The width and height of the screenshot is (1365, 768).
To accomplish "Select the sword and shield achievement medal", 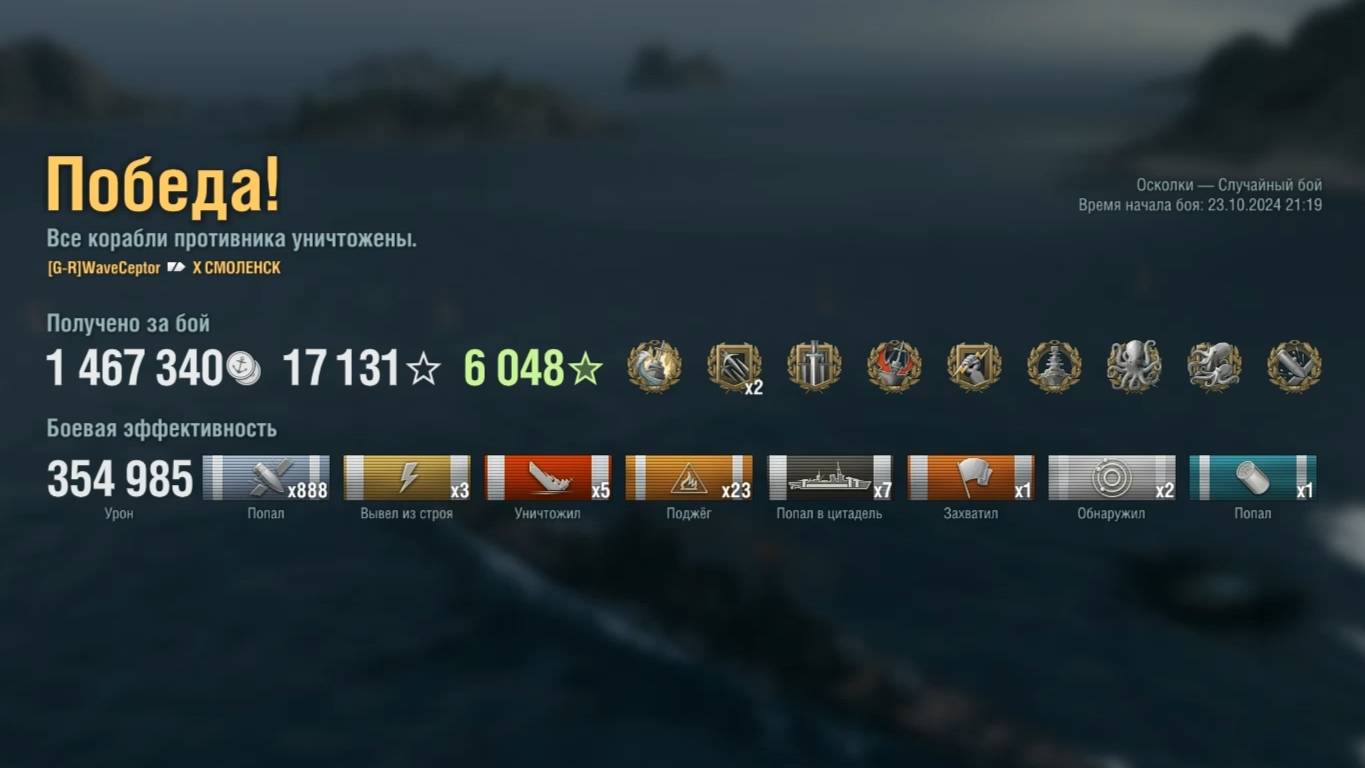I will [814, 367].
